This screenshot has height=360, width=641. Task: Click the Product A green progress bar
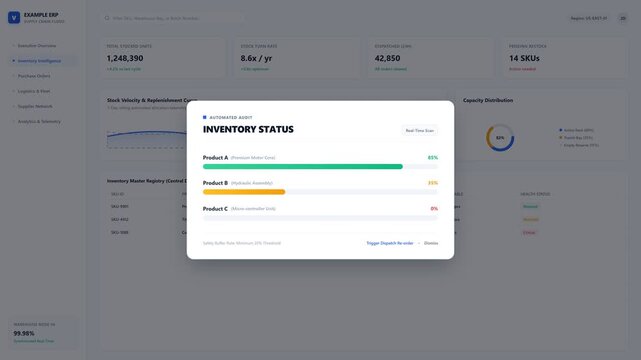tap(303, 167)
